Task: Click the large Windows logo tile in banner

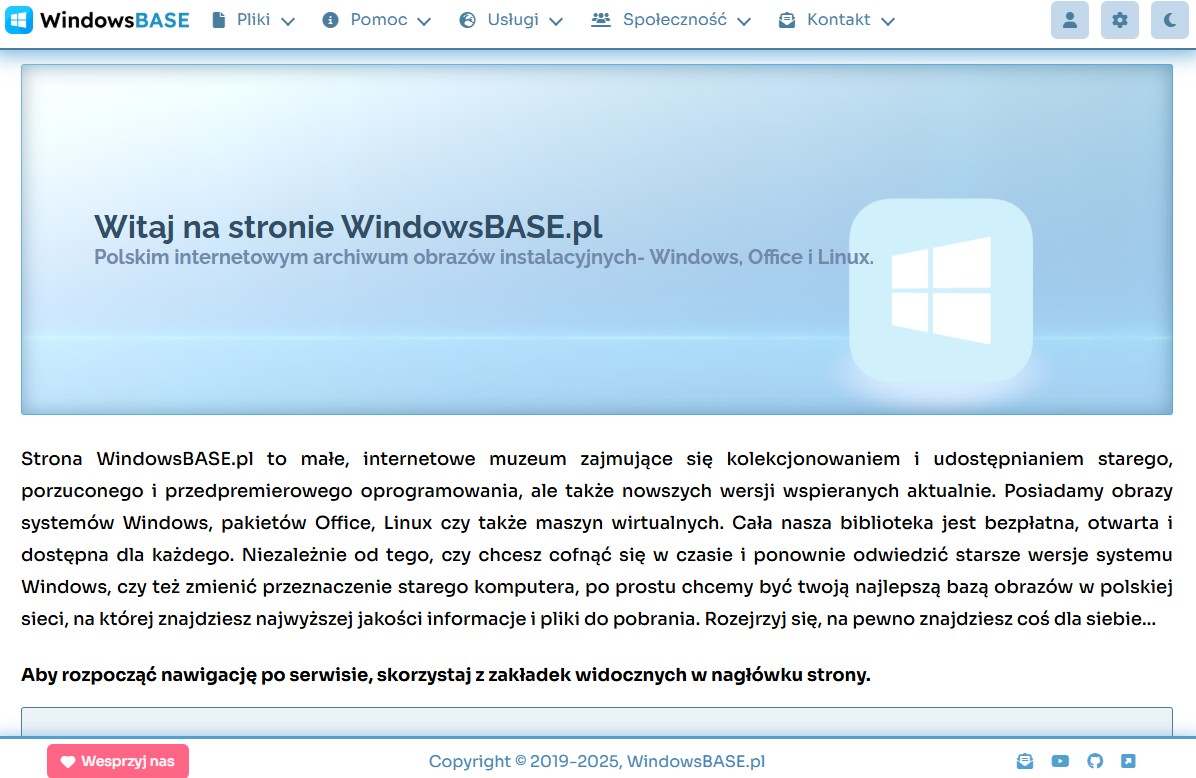Action: coord(940,290)
